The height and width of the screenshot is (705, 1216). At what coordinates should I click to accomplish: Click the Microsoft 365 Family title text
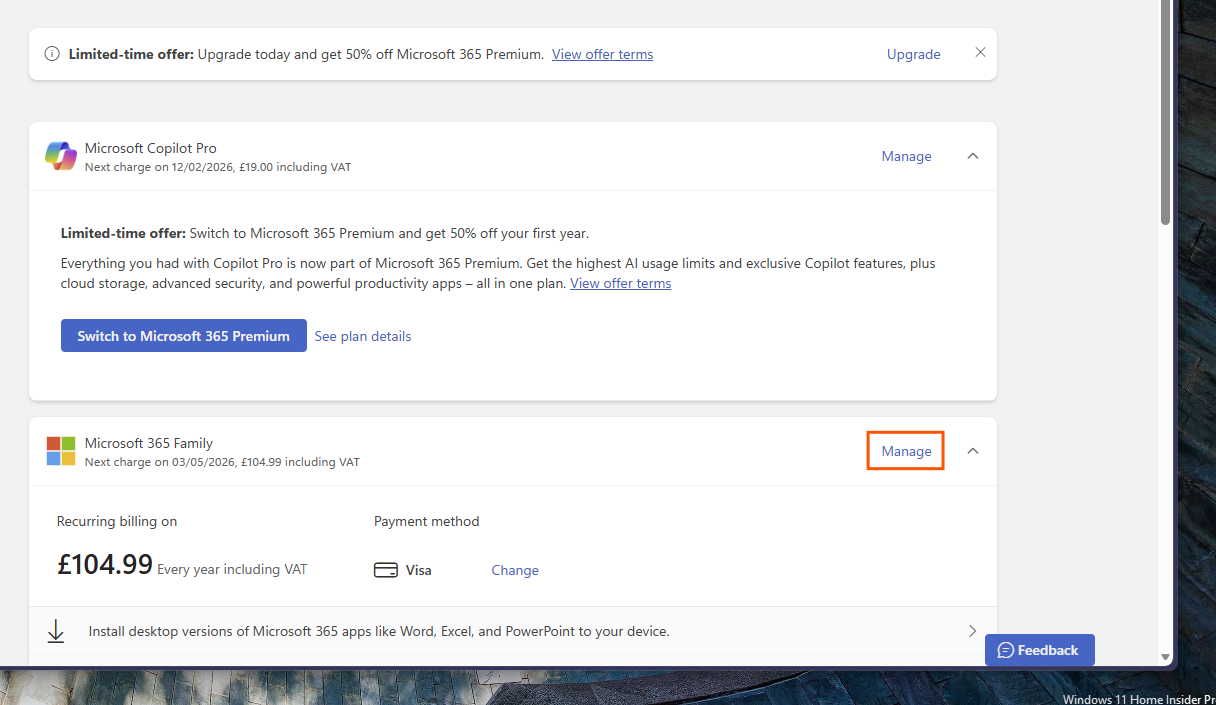coord(149,443)
